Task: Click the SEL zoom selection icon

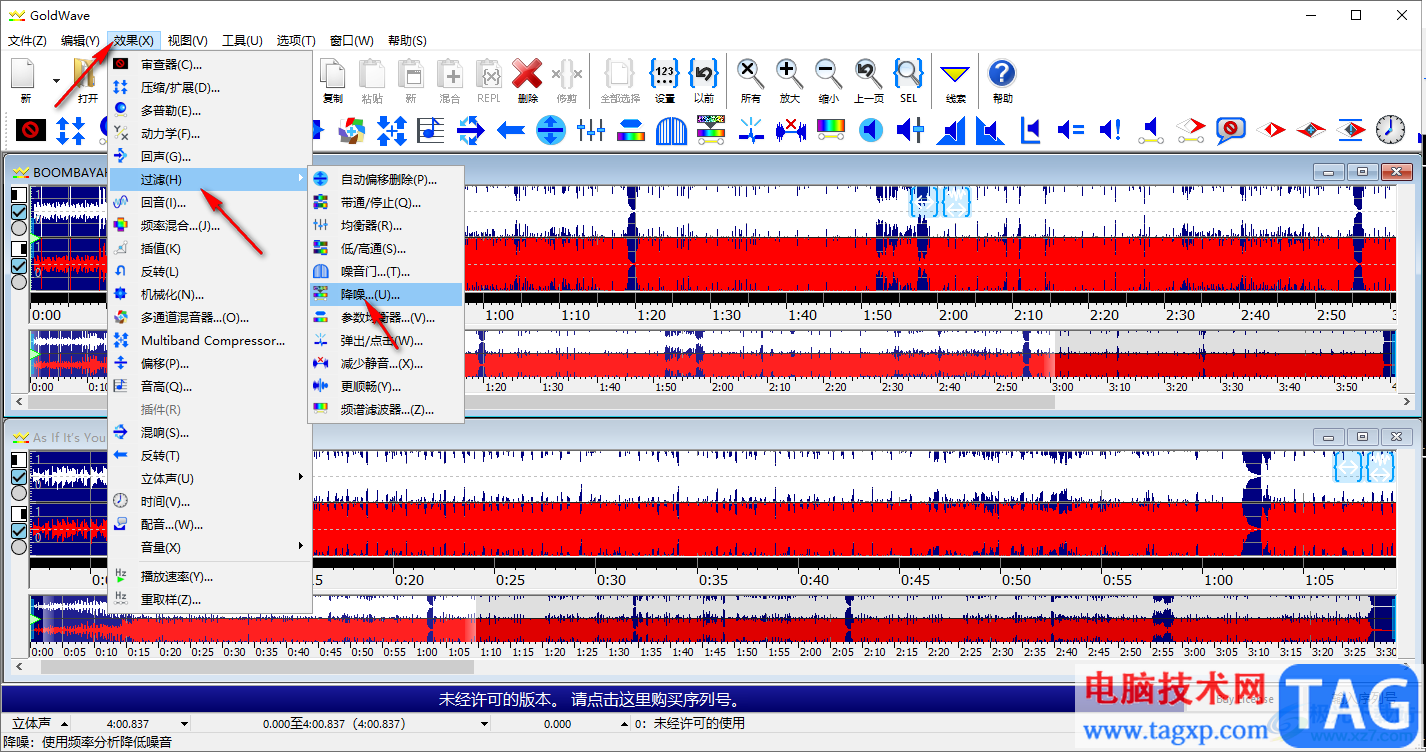Action: click(908, 80)
